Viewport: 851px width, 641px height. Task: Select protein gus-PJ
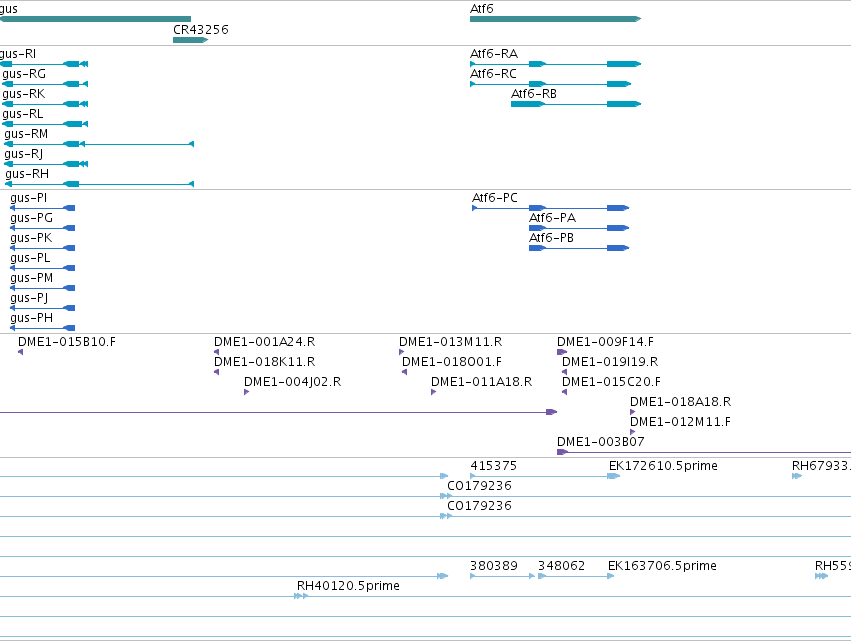tap(42, 308)
